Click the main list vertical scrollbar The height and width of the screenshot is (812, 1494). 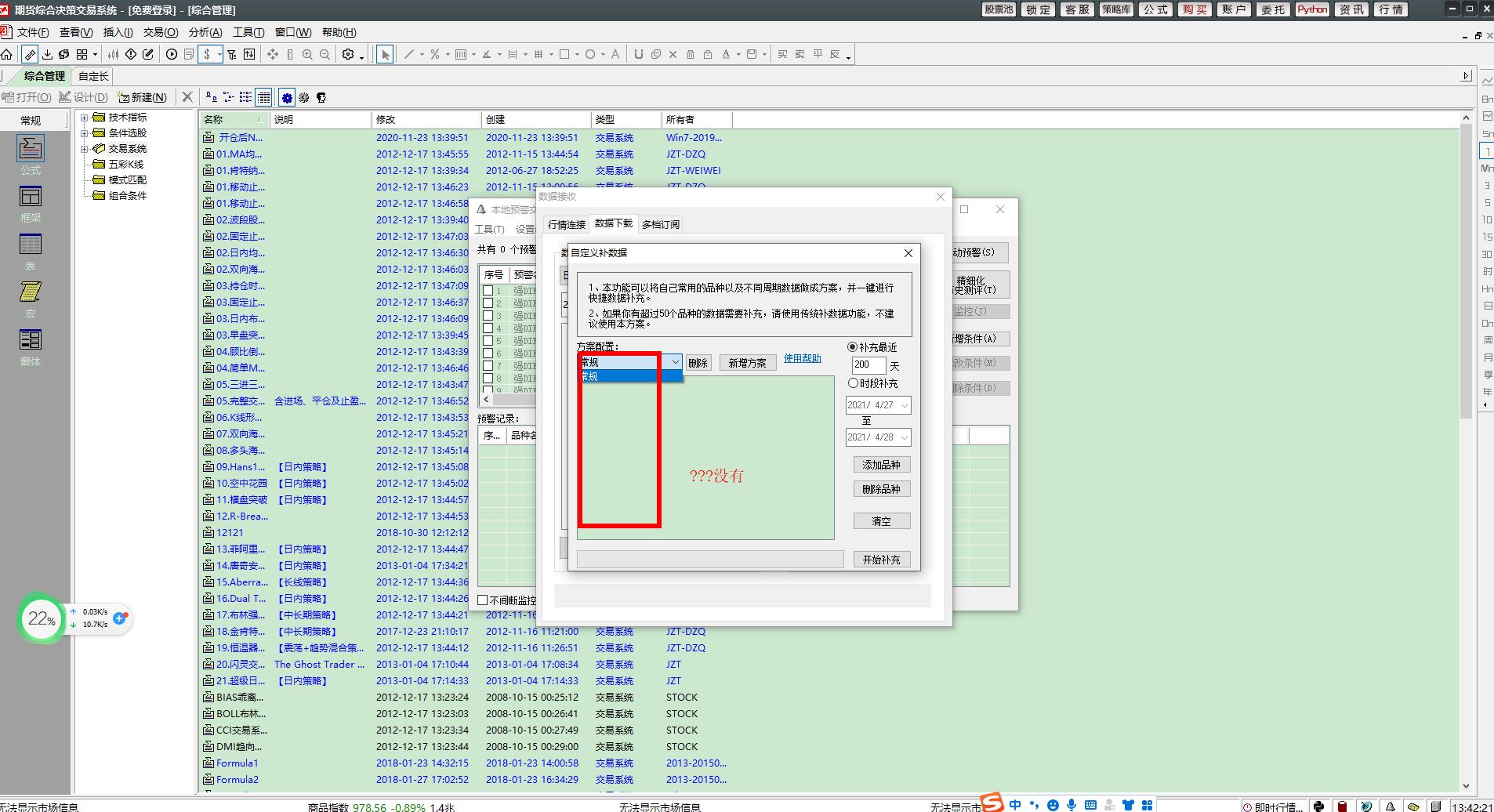tap(1465, 451)
